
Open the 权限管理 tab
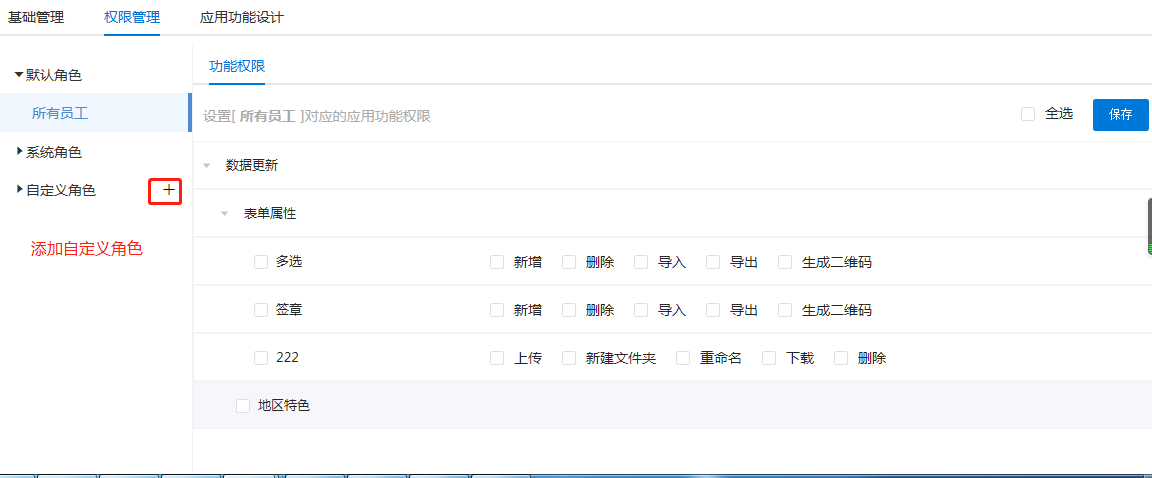coord(132,18)
